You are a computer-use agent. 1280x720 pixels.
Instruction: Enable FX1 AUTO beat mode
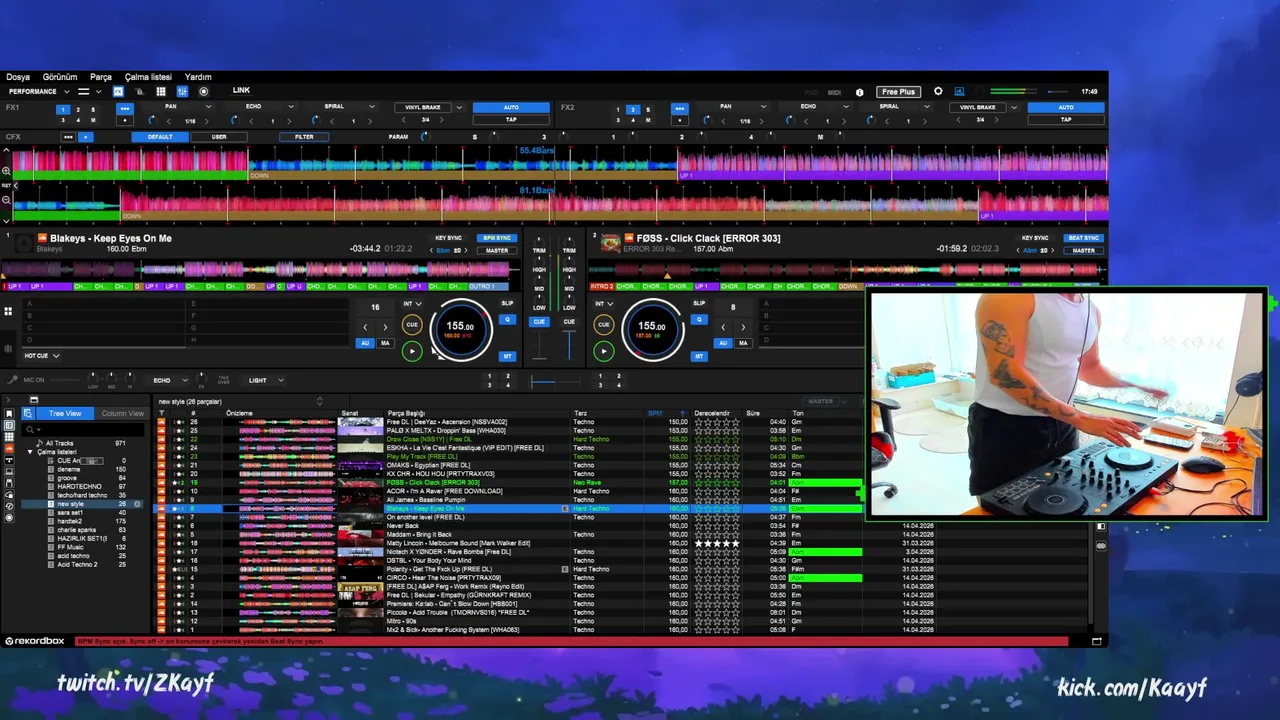pos(511,107)
